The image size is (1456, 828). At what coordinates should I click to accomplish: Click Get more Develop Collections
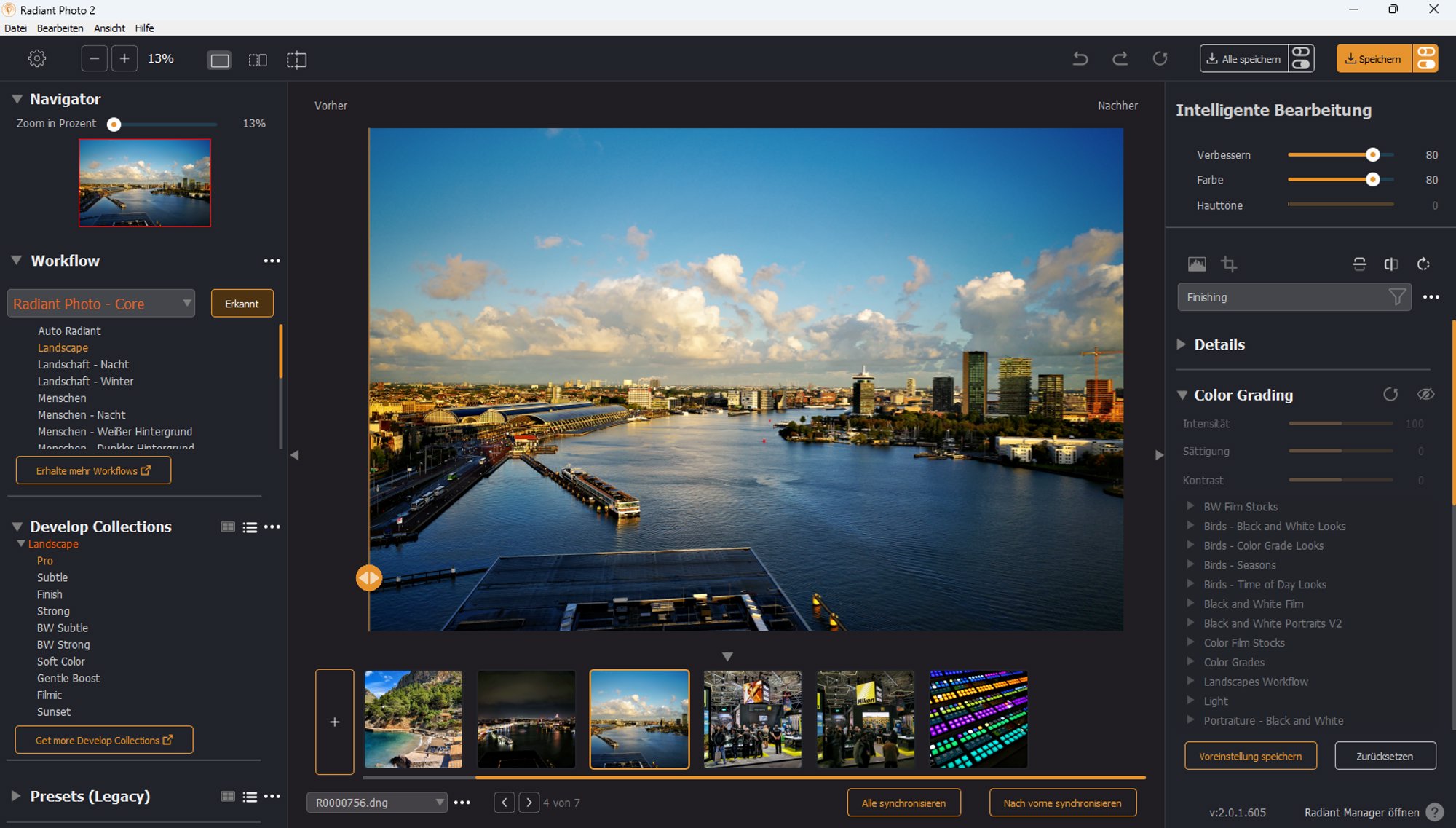(x=104, y=741)
